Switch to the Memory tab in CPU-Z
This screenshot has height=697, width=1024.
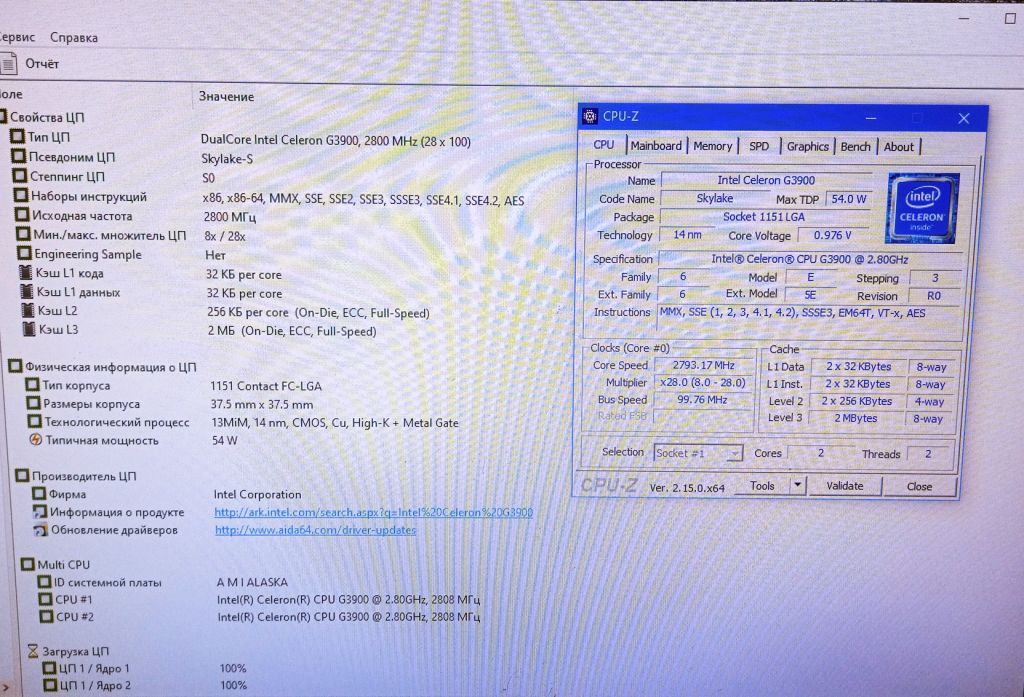tap(712, 146)
